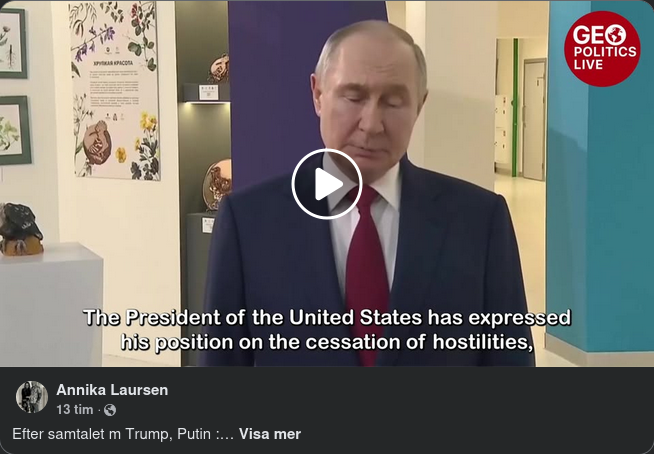Click the English subtitle caption on the video
654x454 pixels.
pos(327,330)
